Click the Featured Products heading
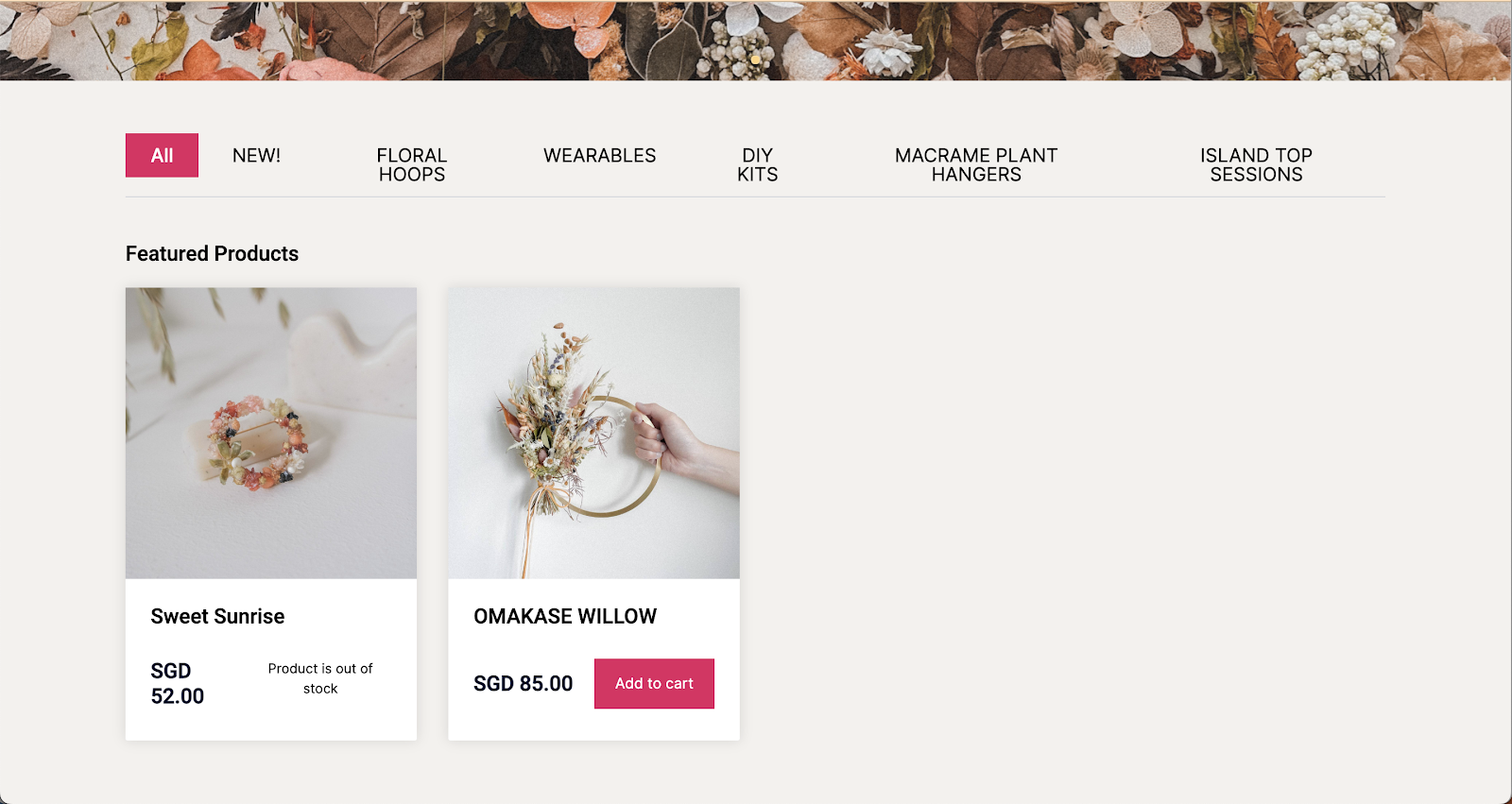1512x804 pixels. pyautogui.click(x=212, y=253)
